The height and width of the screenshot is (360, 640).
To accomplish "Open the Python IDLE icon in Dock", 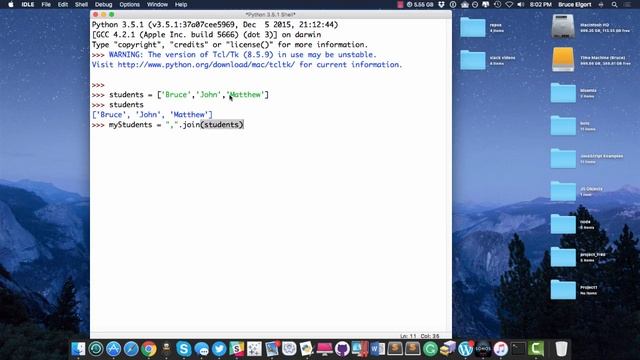I will pyautogui.click(x=307, y=349).
